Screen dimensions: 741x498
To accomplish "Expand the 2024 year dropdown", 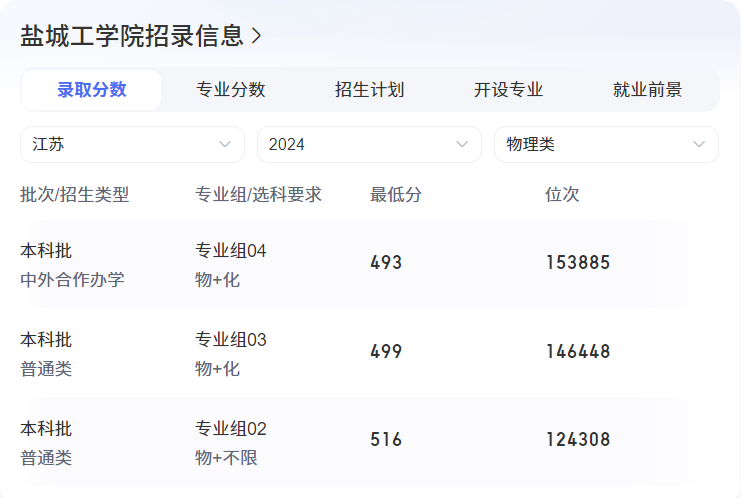I will (x=369, y=145).
